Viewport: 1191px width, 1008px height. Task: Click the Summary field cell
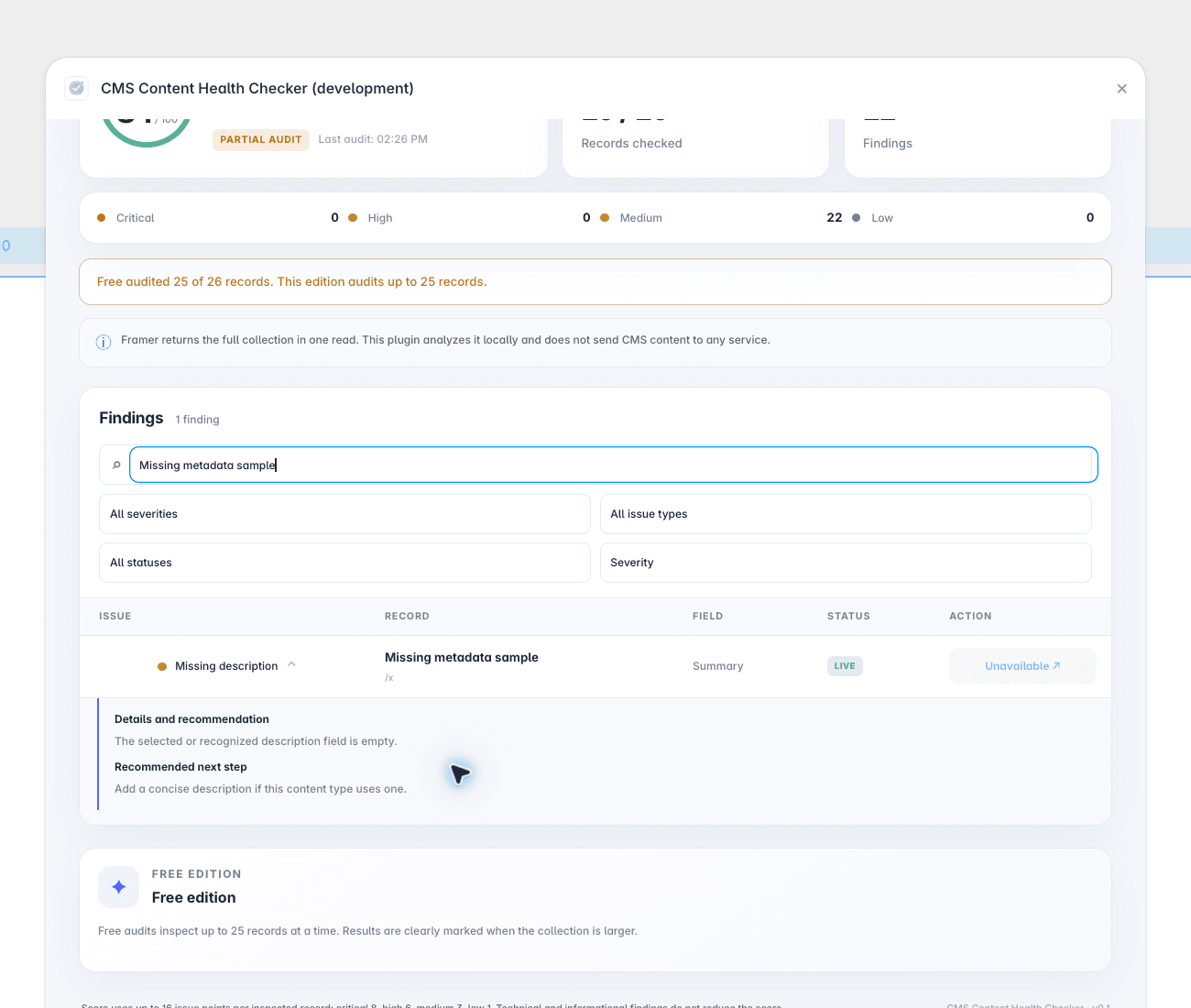coord(717,666)
